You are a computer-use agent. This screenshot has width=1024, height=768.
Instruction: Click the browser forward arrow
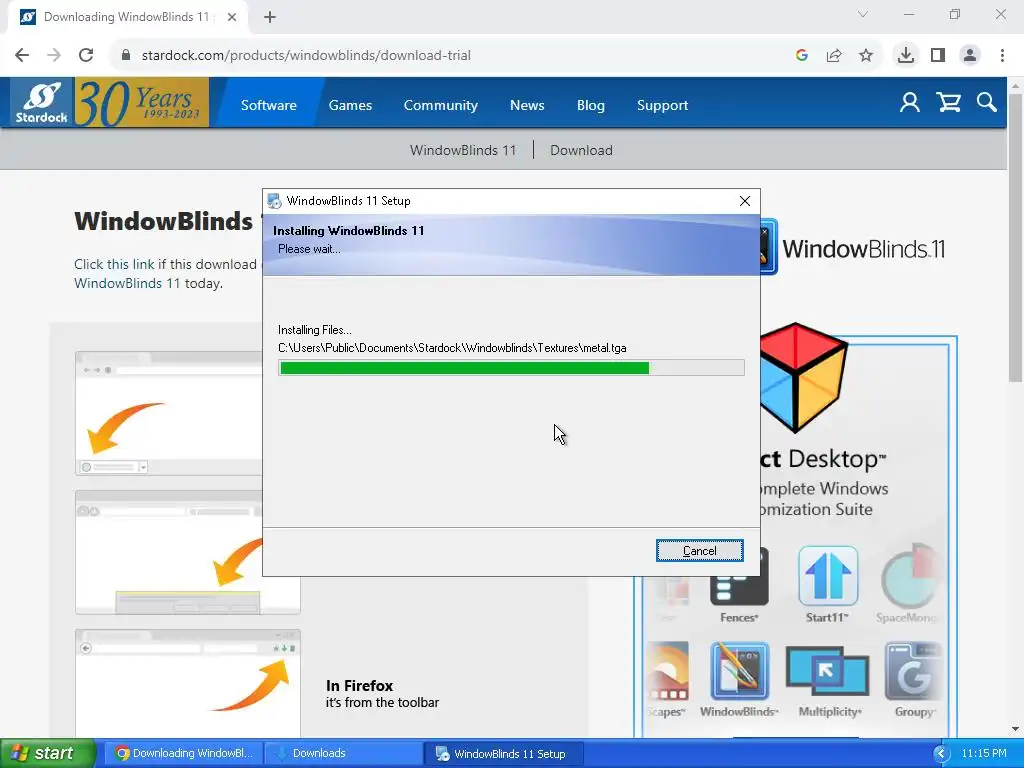(54, 56)
